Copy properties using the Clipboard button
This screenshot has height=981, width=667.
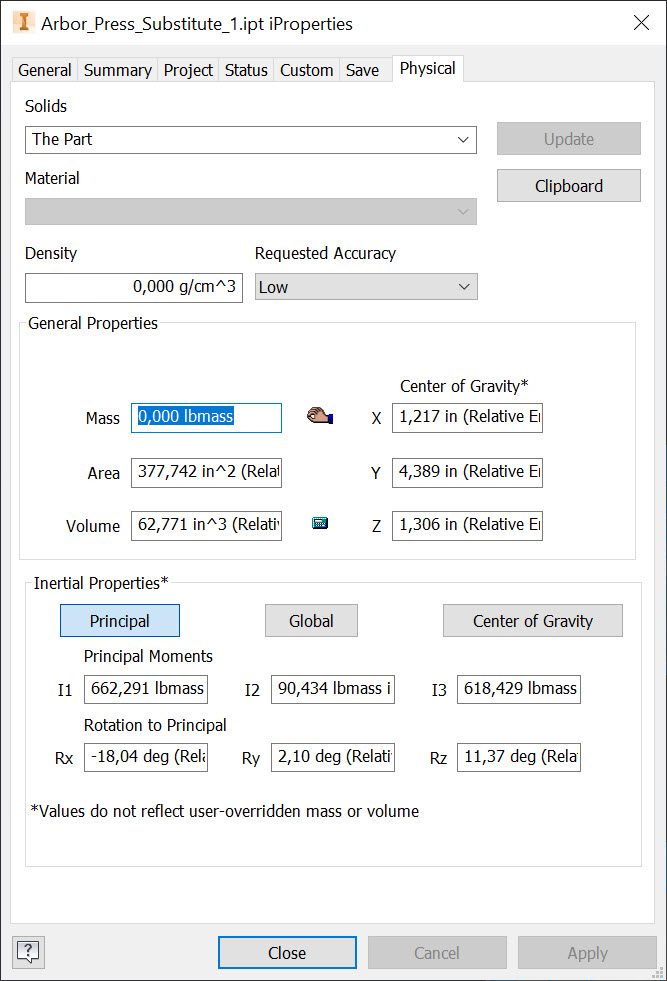568,185
